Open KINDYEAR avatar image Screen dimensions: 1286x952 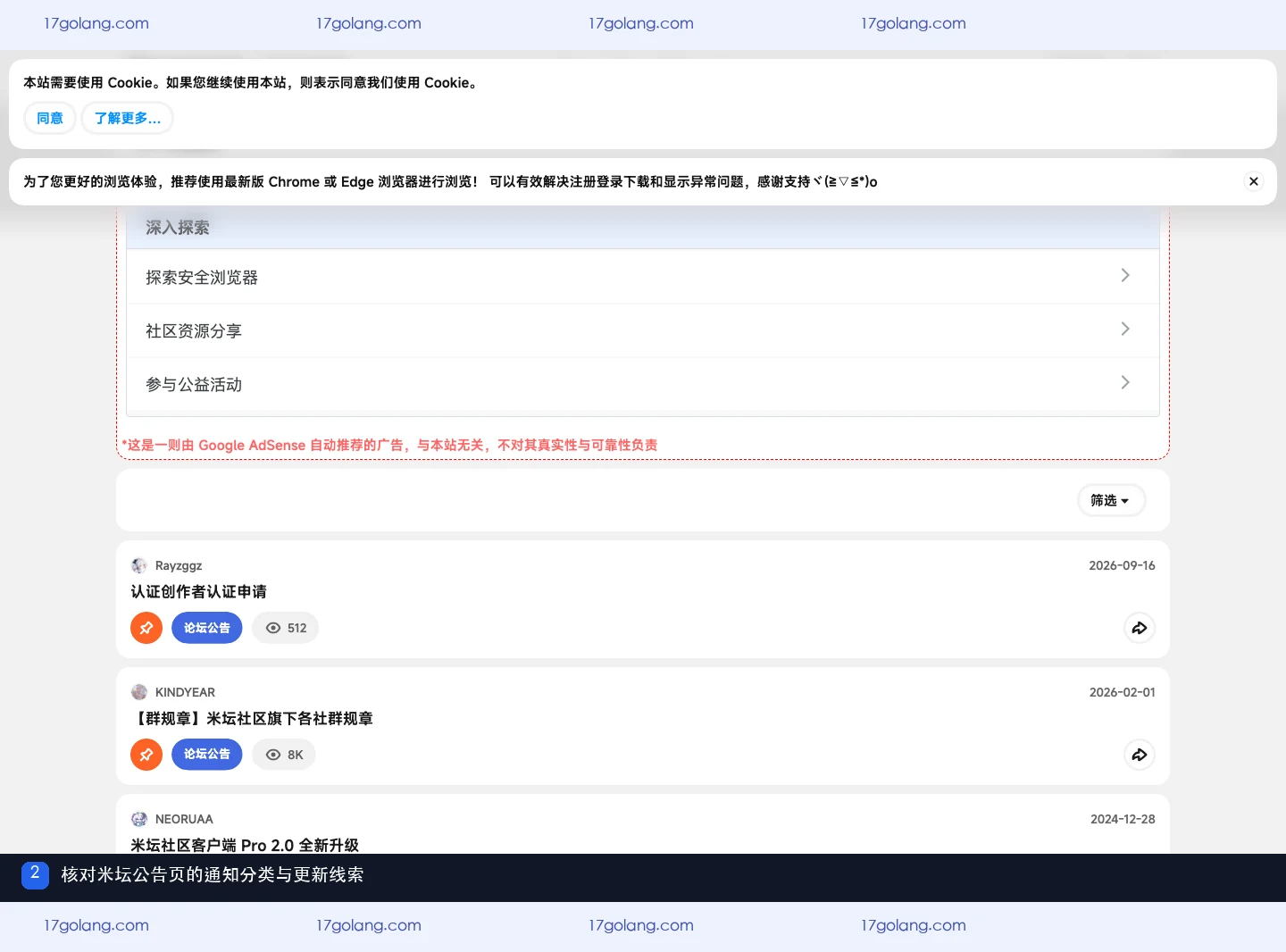(x=139, y=692)
